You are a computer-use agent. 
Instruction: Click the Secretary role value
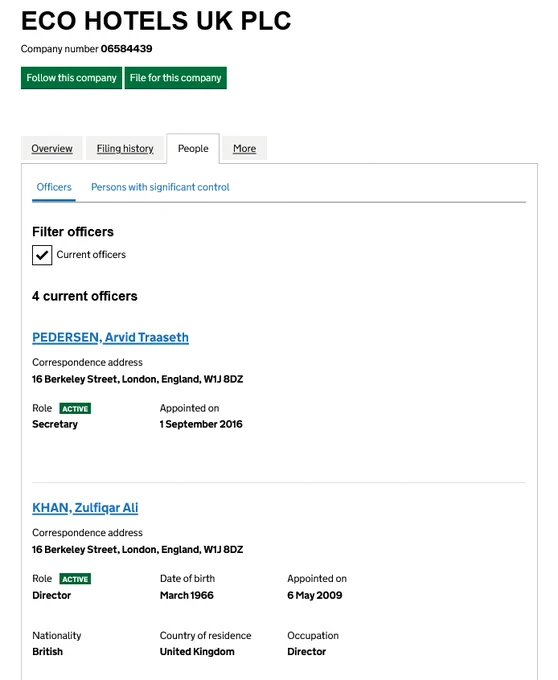[55, 425]
